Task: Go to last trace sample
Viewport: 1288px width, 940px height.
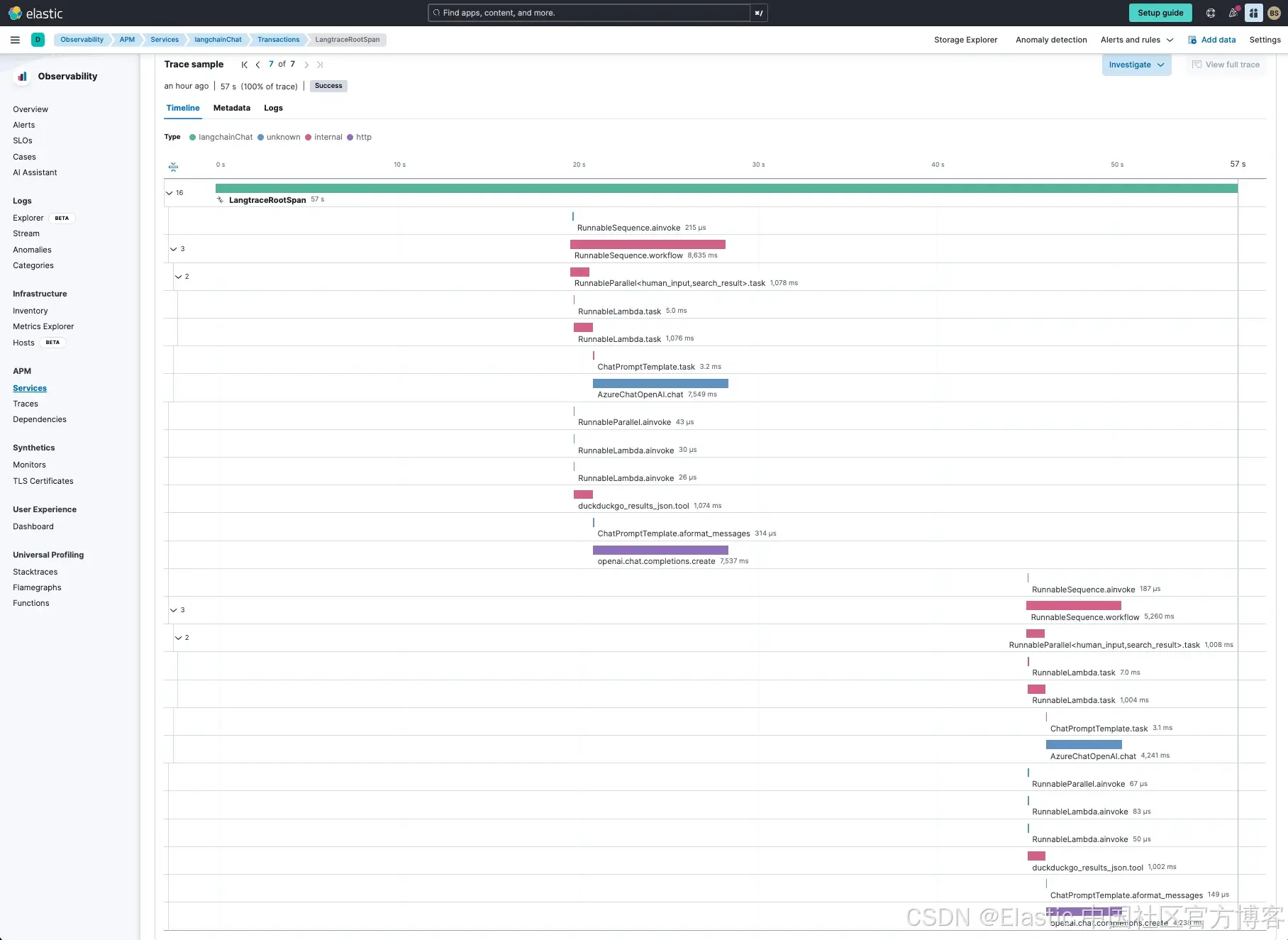Action: coord(319,65)
